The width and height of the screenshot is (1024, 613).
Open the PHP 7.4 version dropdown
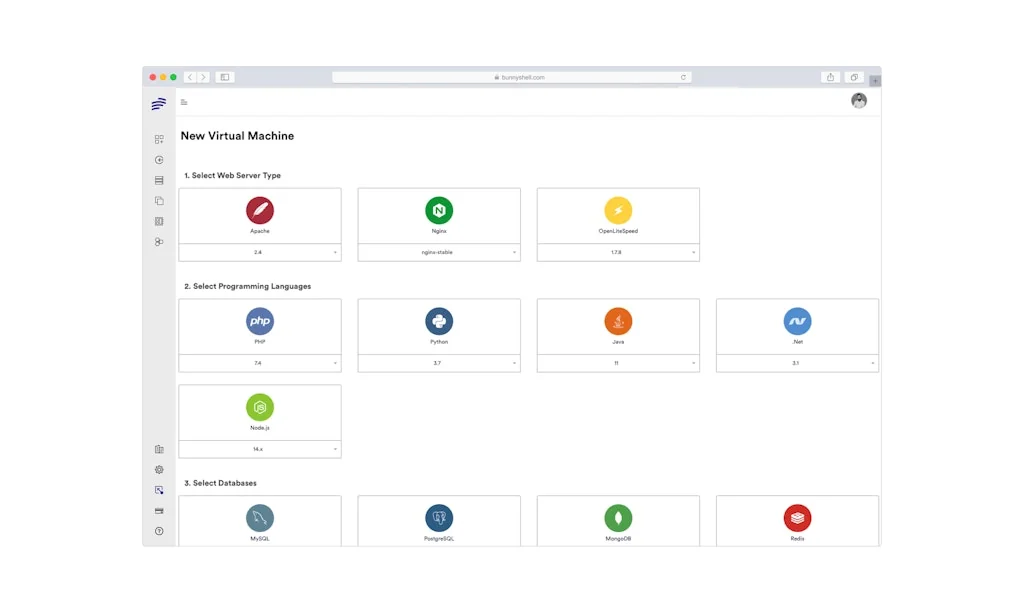(260, 364)
